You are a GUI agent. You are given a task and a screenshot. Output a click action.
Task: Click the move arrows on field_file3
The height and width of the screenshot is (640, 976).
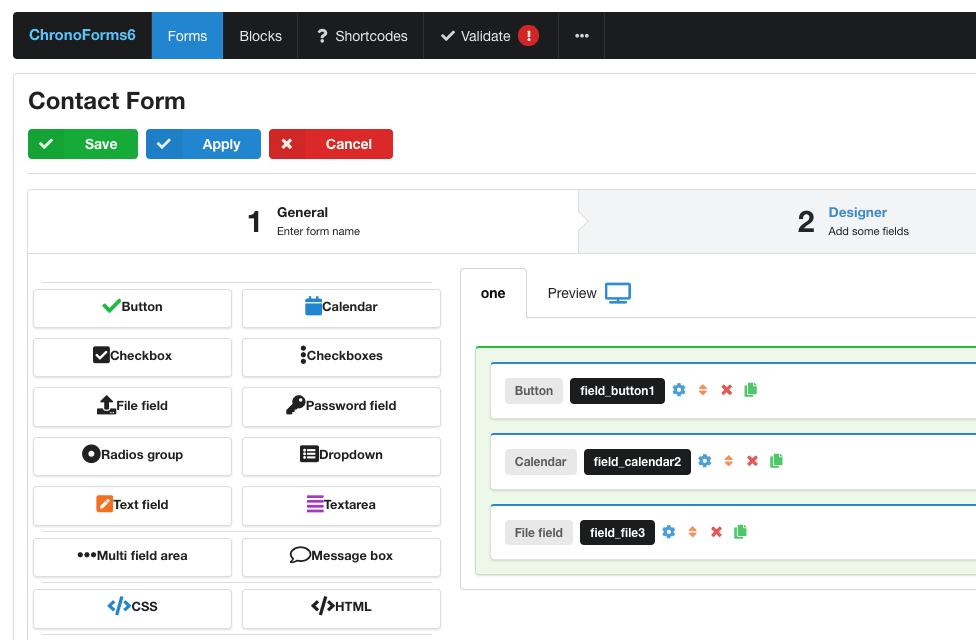(x=692, y=532)
